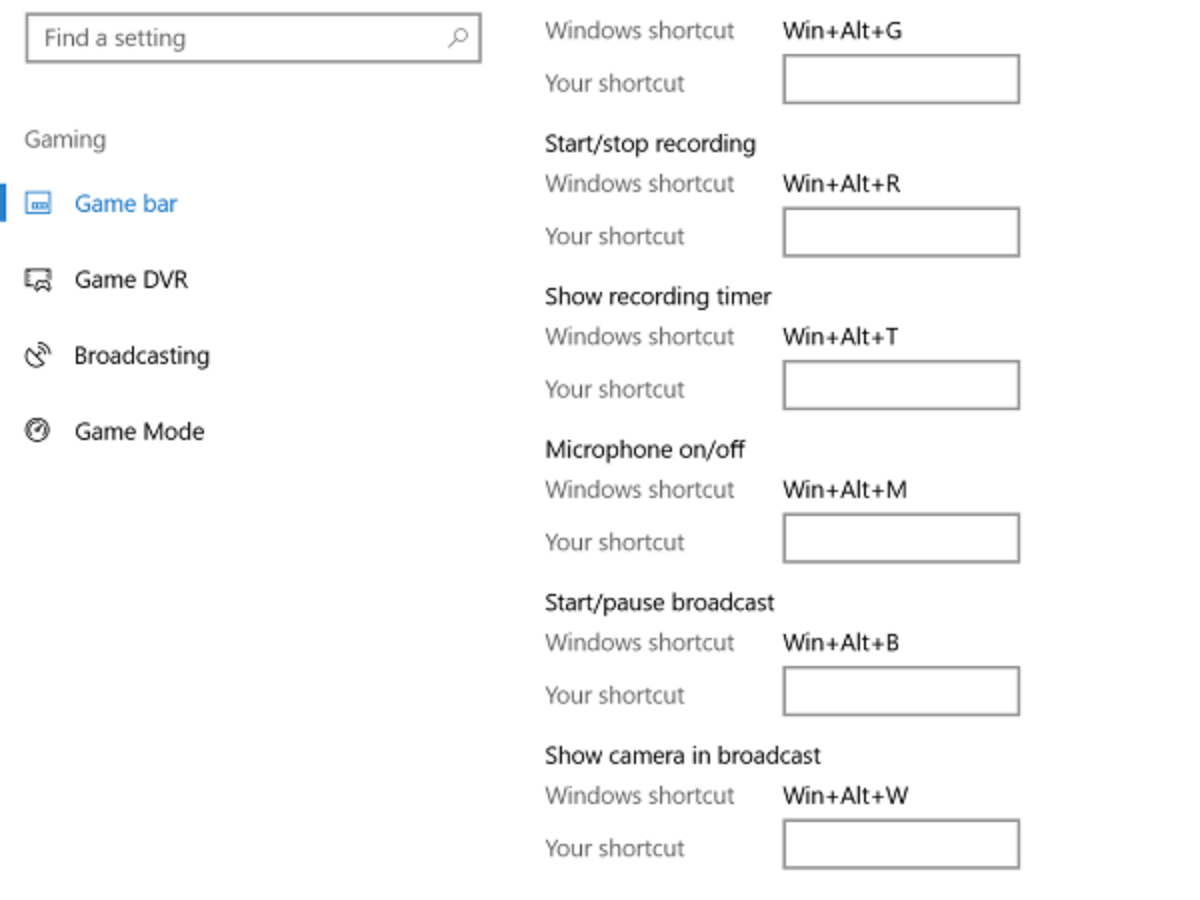Switch to the Broadcasting section label

tap(142, 356)
